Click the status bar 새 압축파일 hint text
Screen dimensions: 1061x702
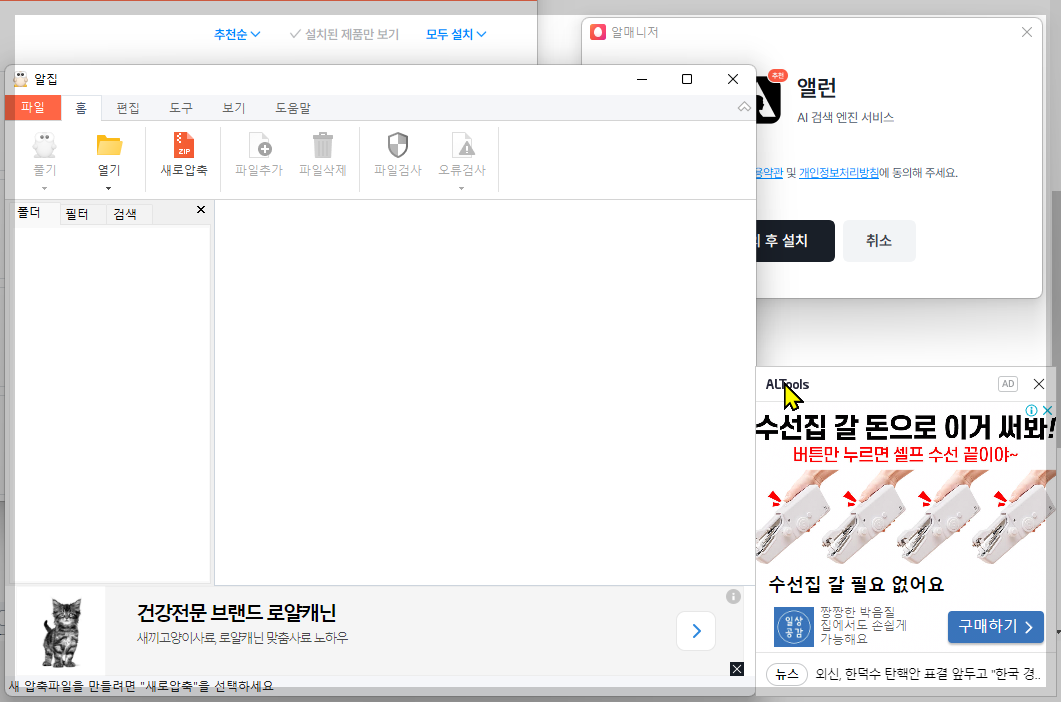[141, 686]
